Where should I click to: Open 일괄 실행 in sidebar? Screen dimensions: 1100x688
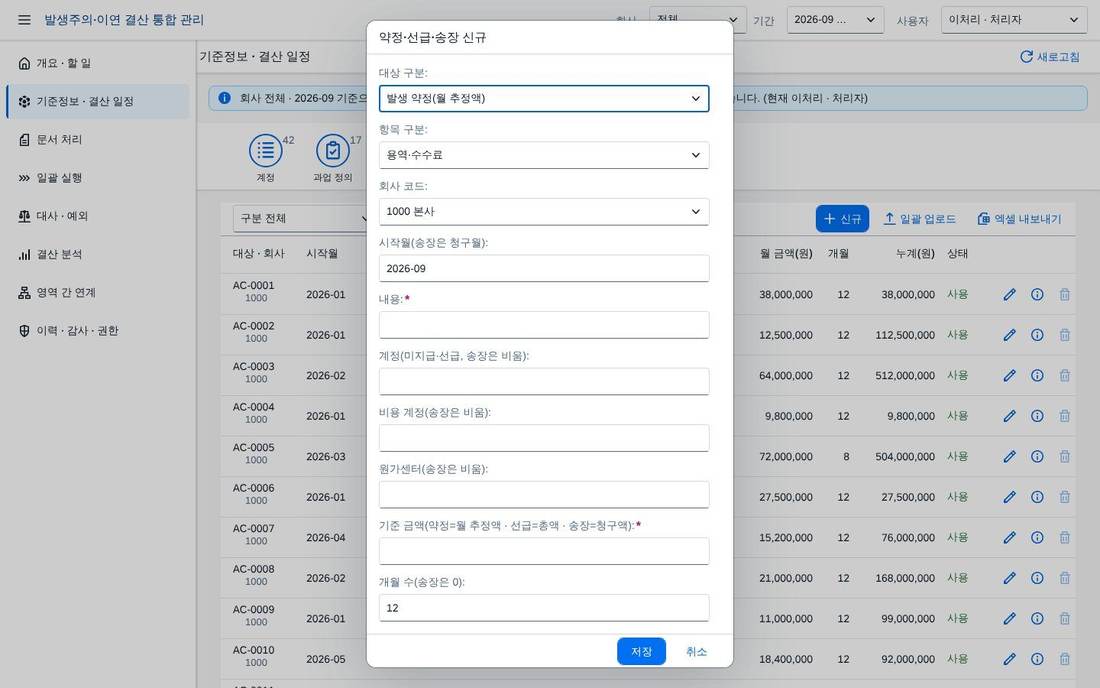pos(98,178)
